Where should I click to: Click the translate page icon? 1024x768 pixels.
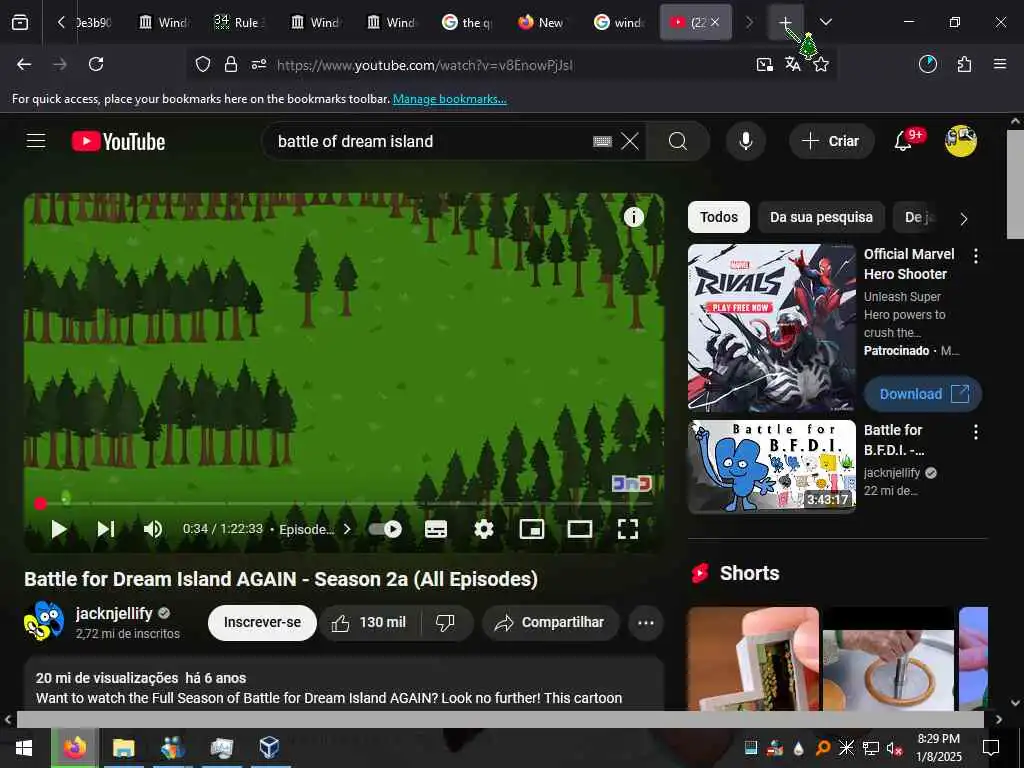793,64
